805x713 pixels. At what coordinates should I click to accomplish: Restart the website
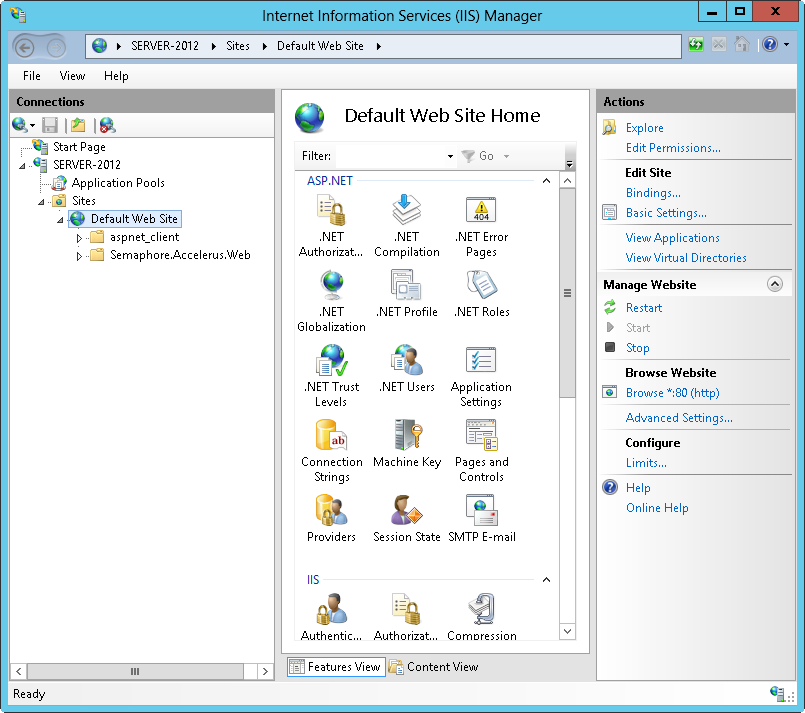[644, 307]
